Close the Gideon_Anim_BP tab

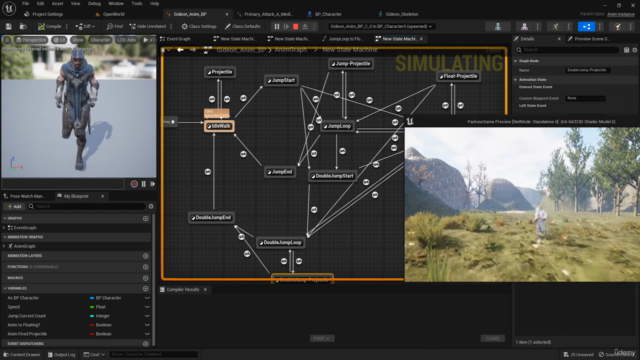(227, 14)
